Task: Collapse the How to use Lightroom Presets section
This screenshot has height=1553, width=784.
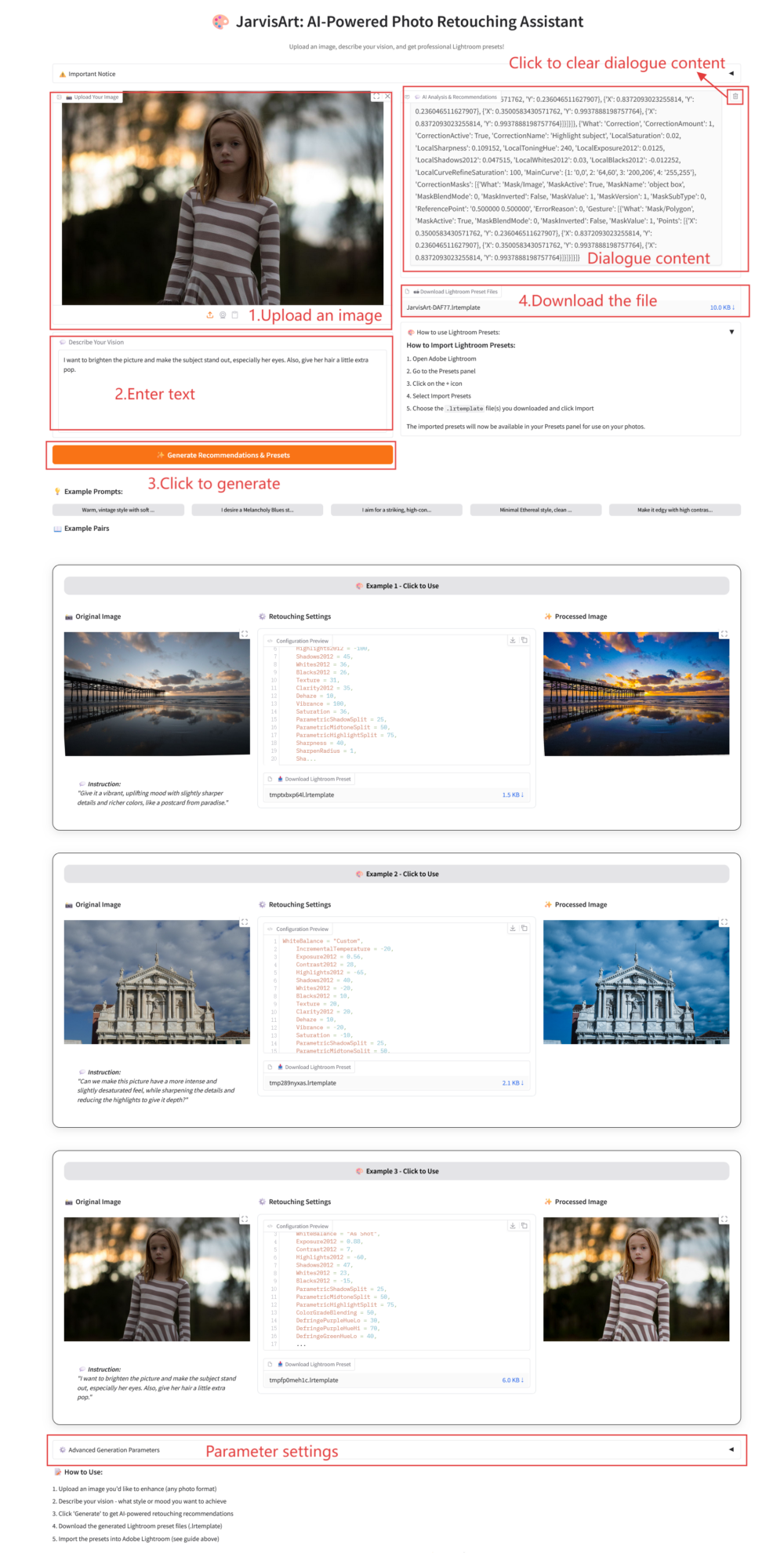Action: click(x=731, y=332)
